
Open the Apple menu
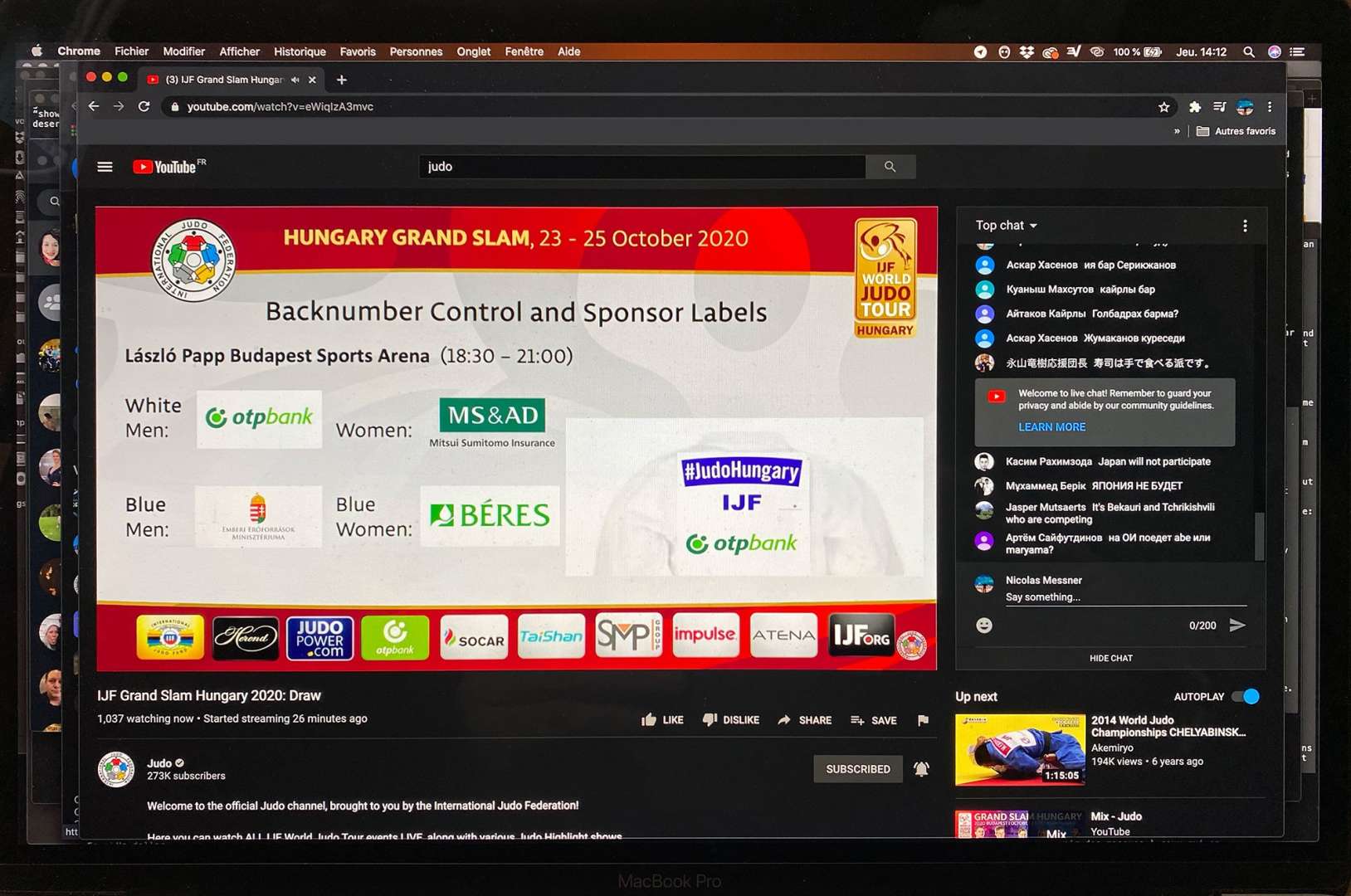pyautogui.click(x=37, y=51)
